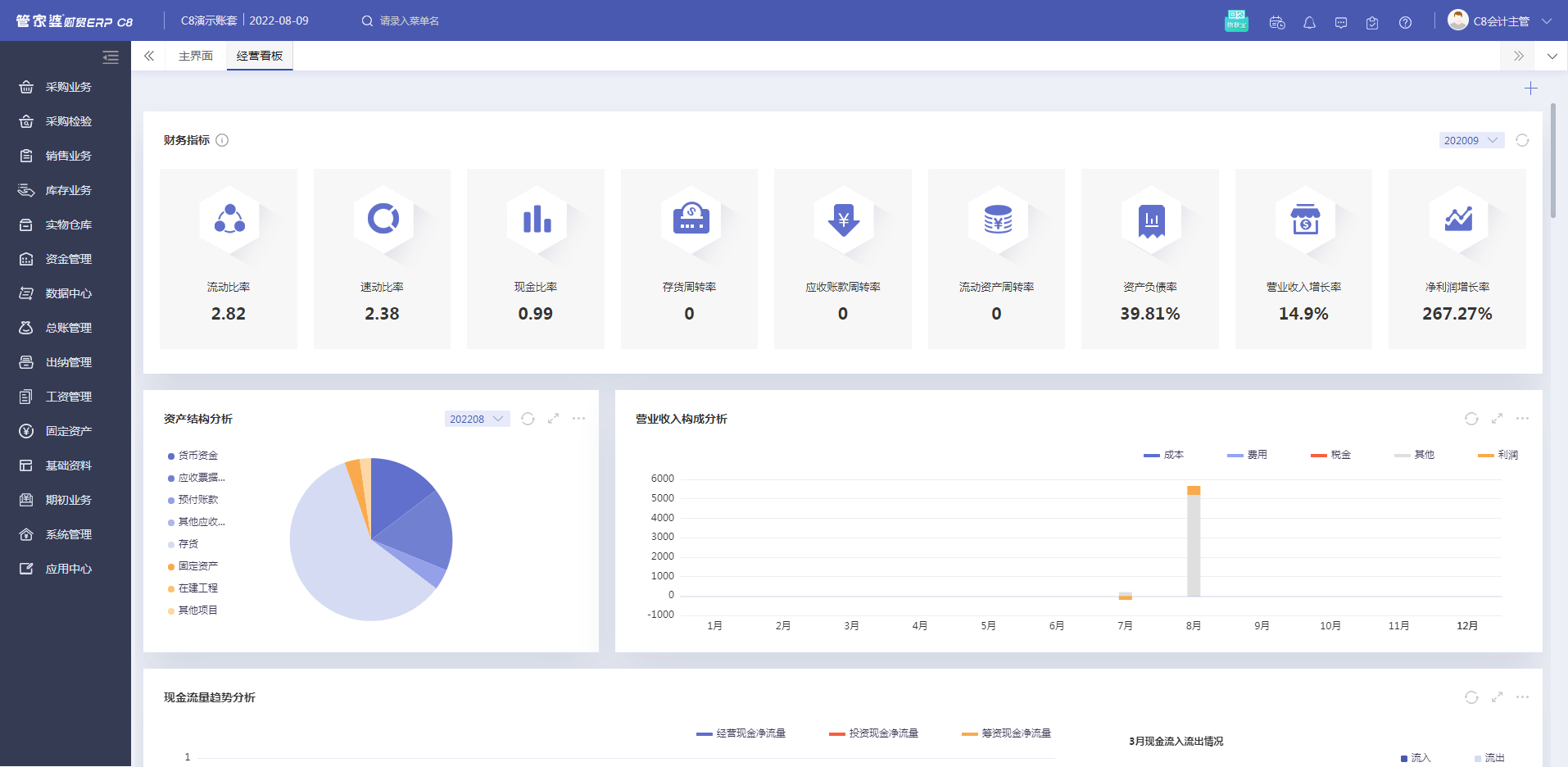
Task: Click the menu name search field
Action: tap(410, 21)
